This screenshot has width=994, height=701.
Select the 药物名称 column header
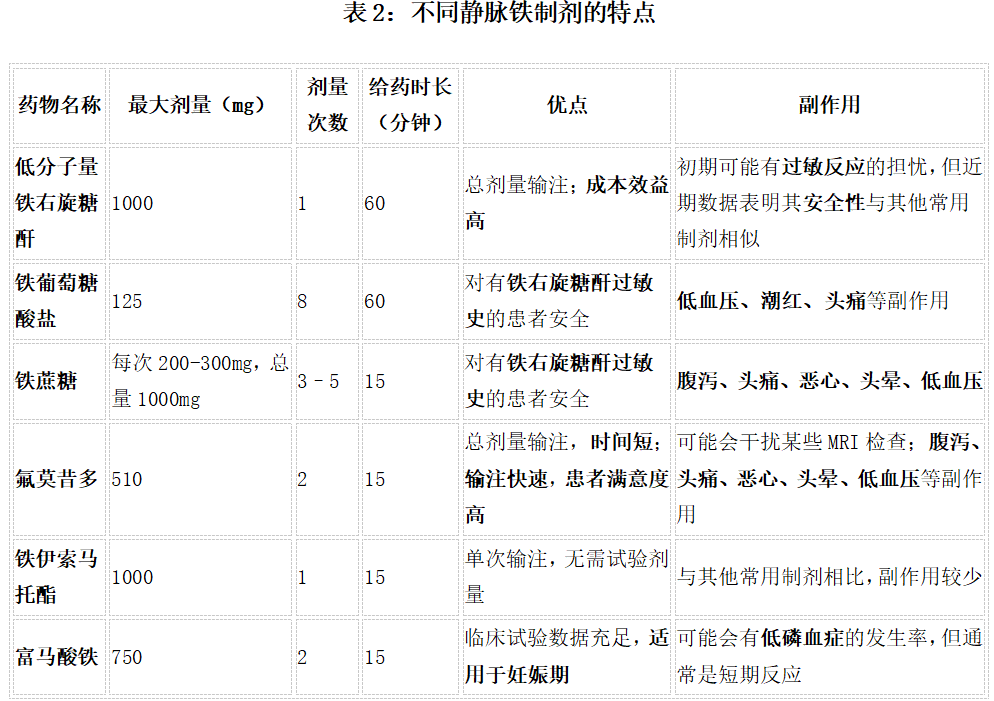[x=58, y=105]
